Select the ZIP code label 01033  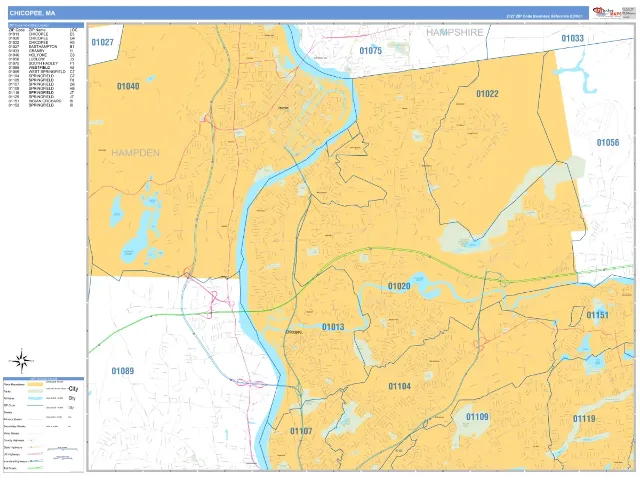tap(573, 38)
